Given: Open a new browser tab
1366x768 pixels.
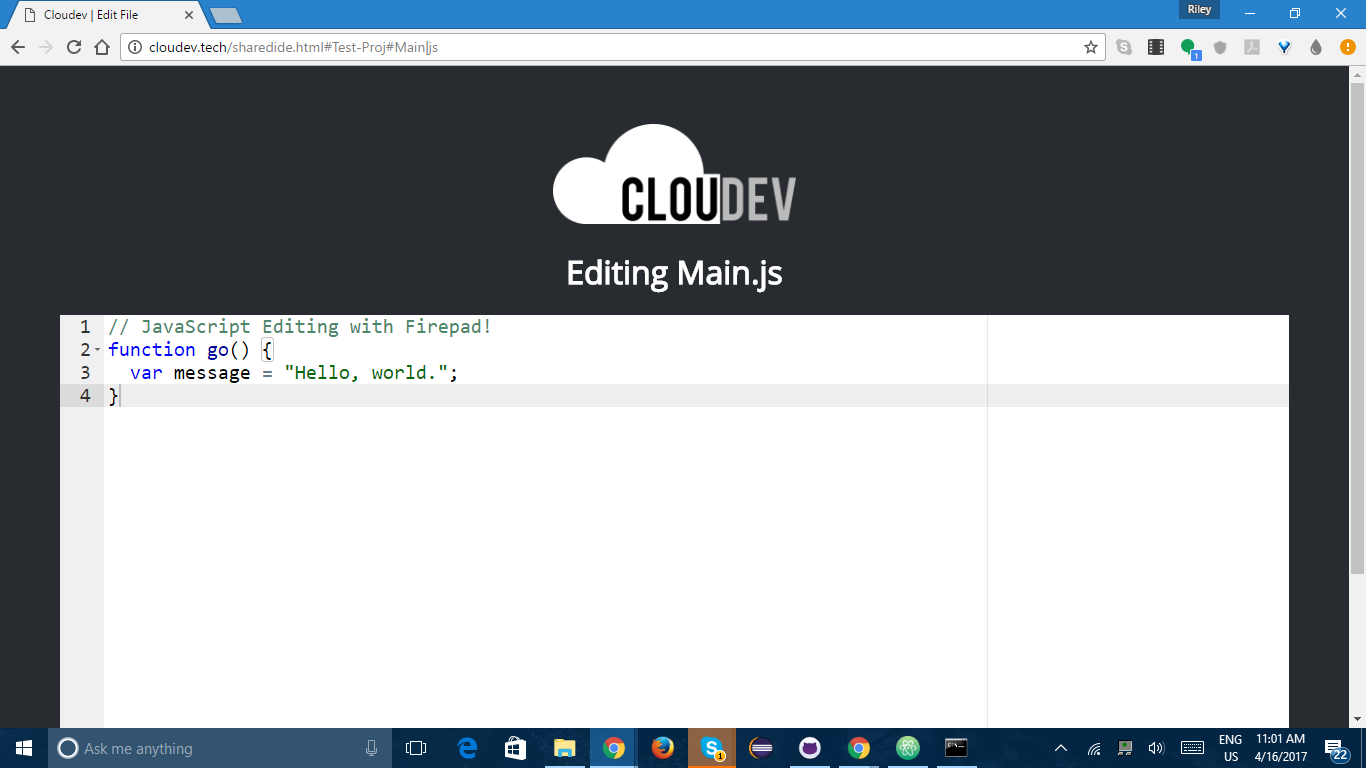Looking at the screenshot, I should [226, 16].
